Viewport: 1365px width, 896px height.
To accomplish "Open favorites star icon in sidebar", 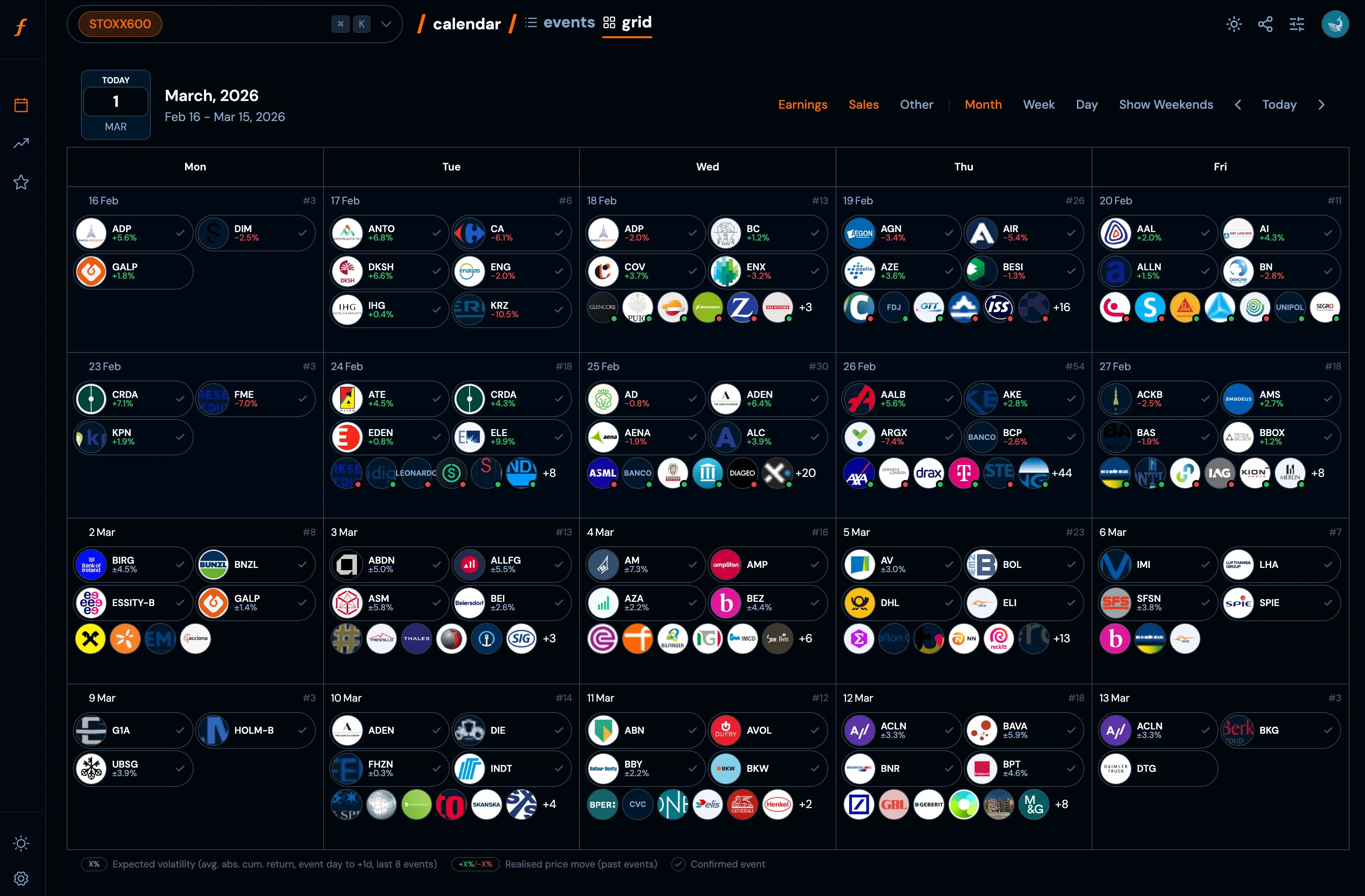I will [x=21, y=182].
